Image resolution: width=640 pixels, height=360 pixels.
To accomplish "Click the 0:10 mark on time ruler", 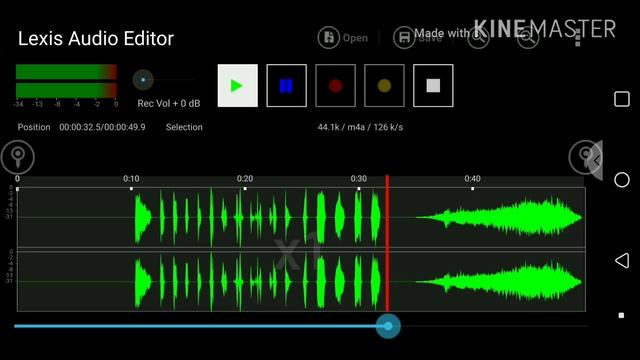I will coord(131,179).
